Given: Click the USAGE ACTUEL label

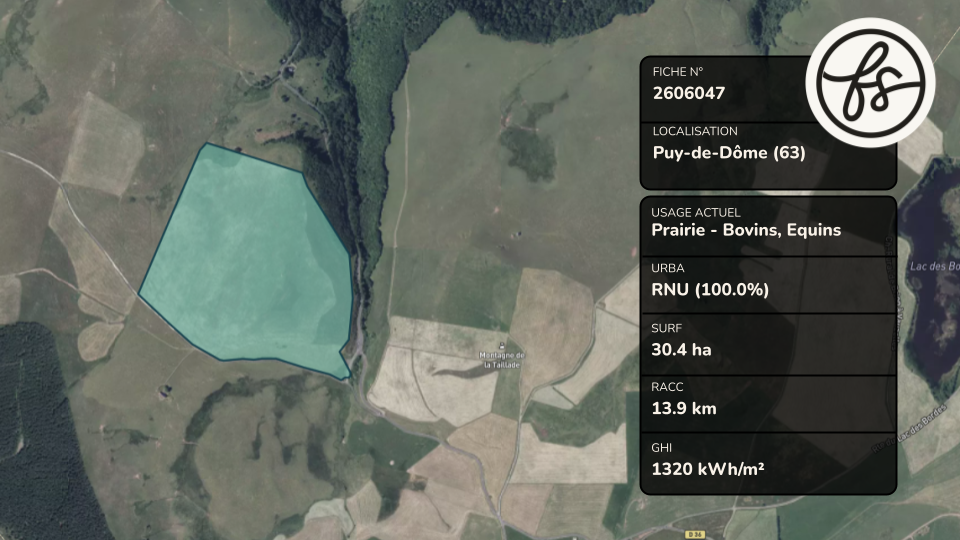Looking at the screenshot, I should (696, 212).
